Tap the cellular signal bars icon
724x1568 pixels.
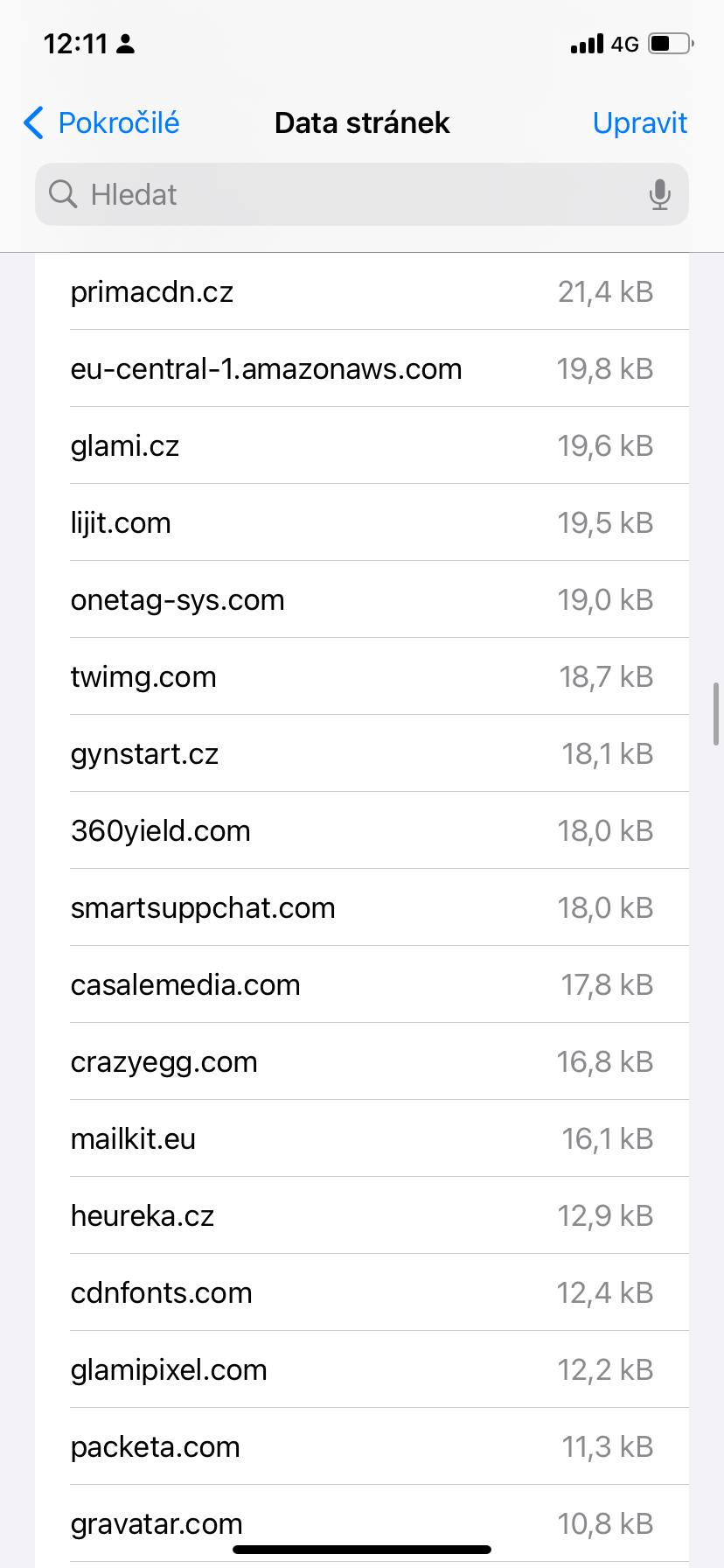pos(587,44)
